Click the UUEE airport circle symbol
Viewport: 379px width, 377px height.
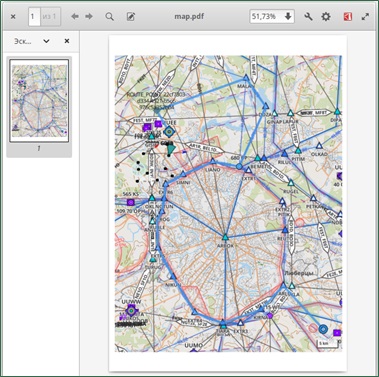pos(169,132)
